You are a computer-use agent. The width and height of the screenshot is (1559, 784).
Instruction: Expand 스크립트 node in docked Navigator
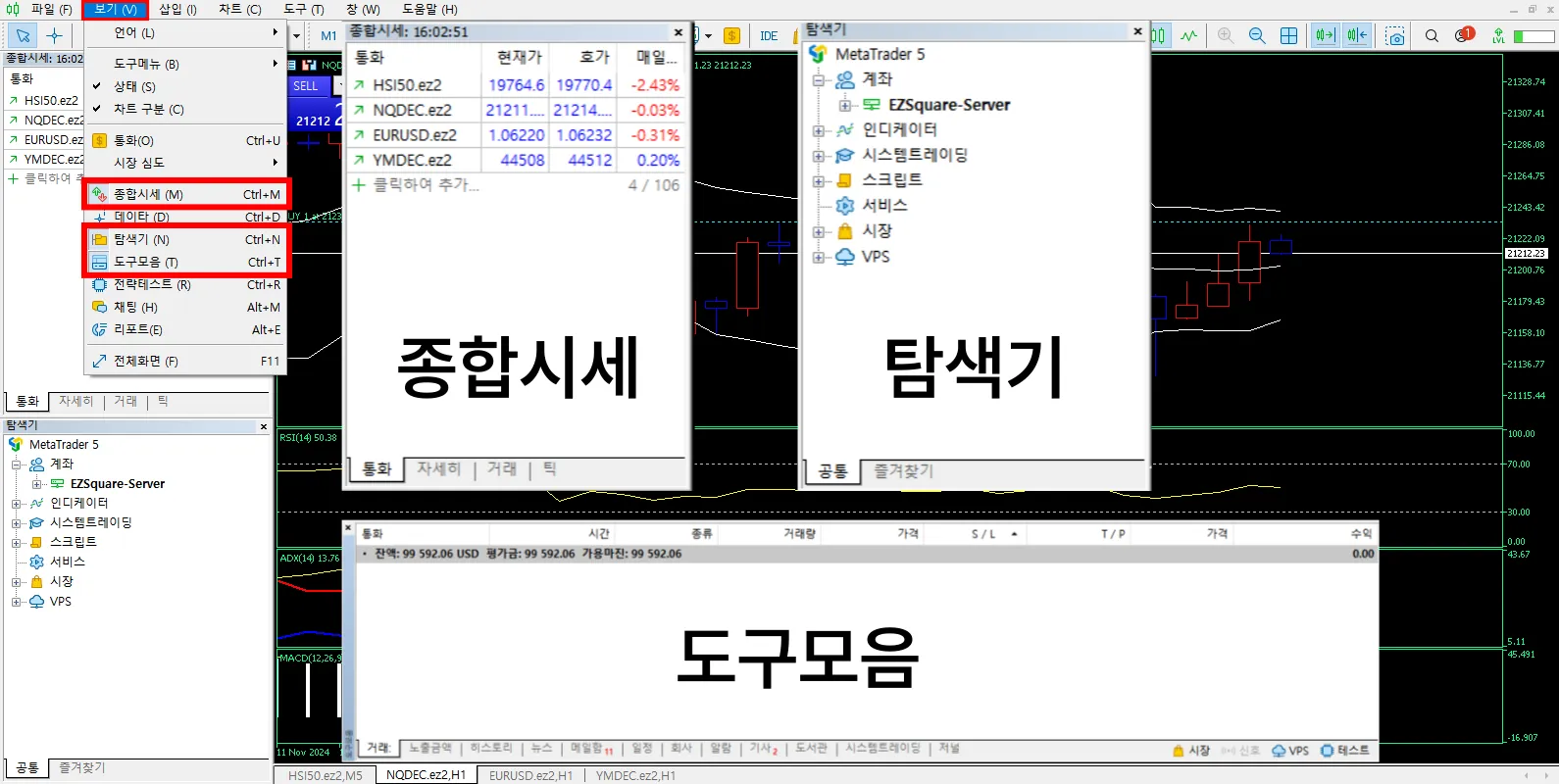[16, 543]
